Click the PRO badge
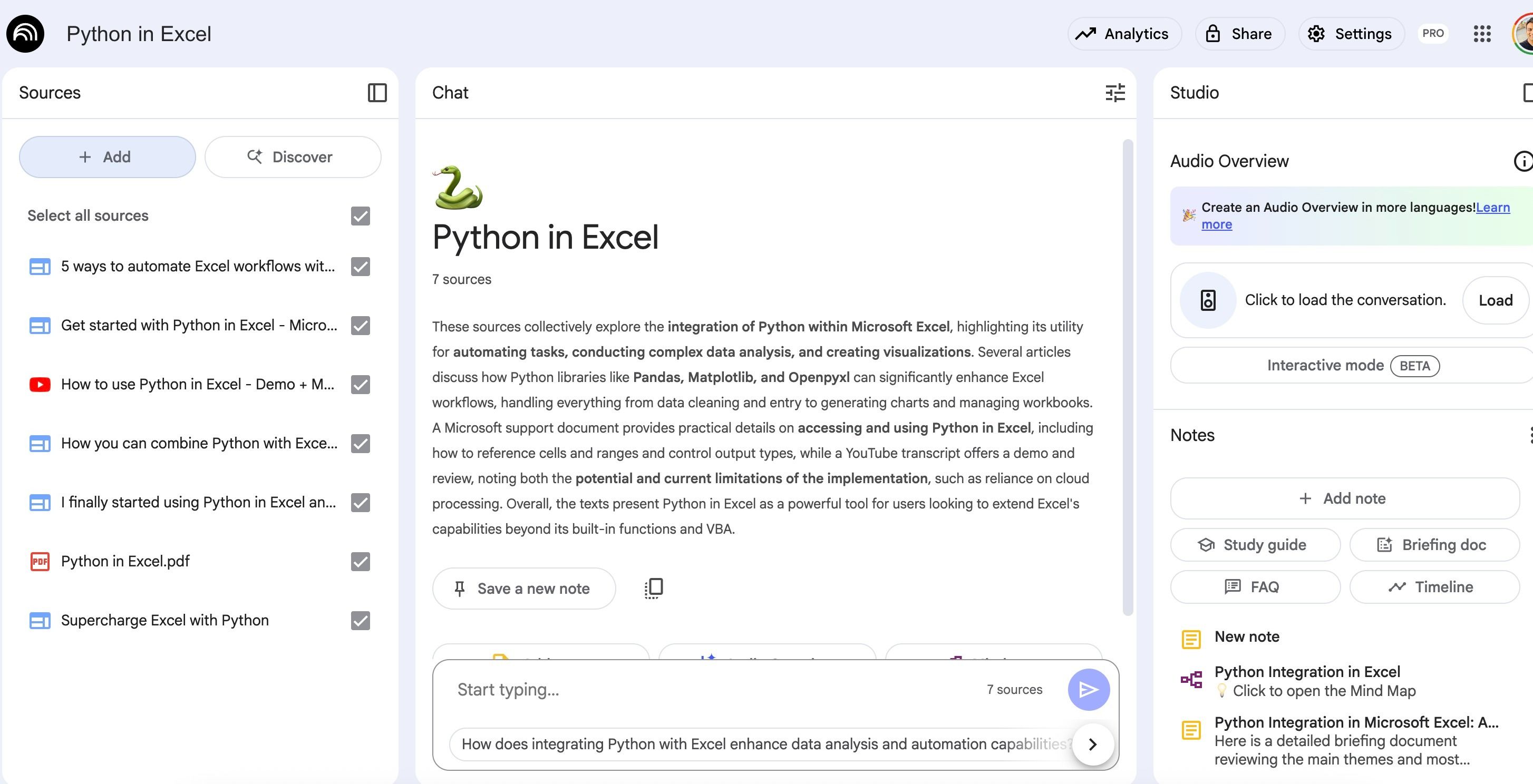 pos(1433,34)
